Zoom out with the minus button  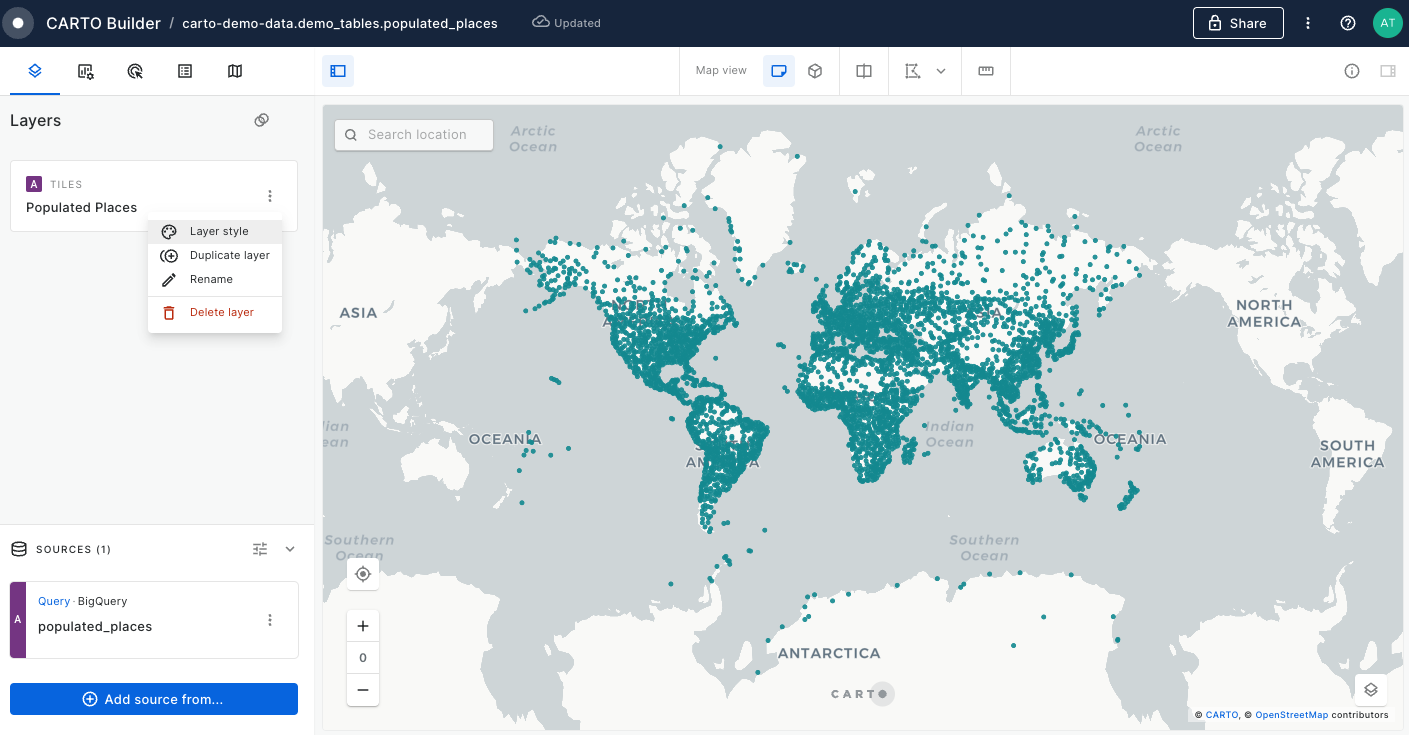[363, 690]
